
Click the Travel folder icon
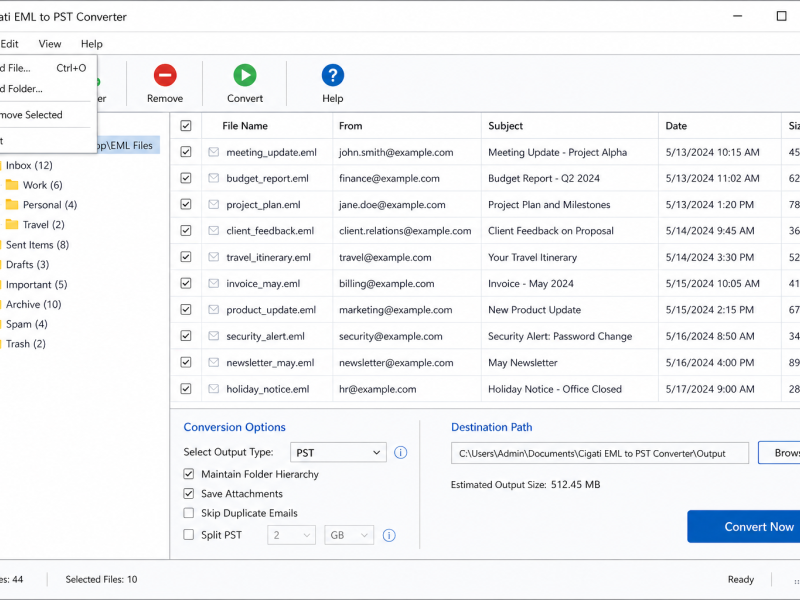12,224
